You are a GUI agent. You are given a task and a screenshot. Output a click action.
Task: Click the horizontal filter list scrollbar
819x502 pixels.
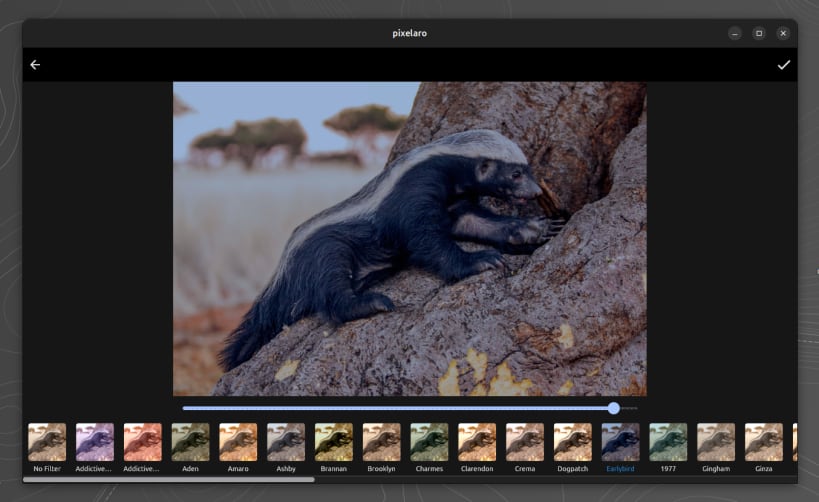[168, 480]
